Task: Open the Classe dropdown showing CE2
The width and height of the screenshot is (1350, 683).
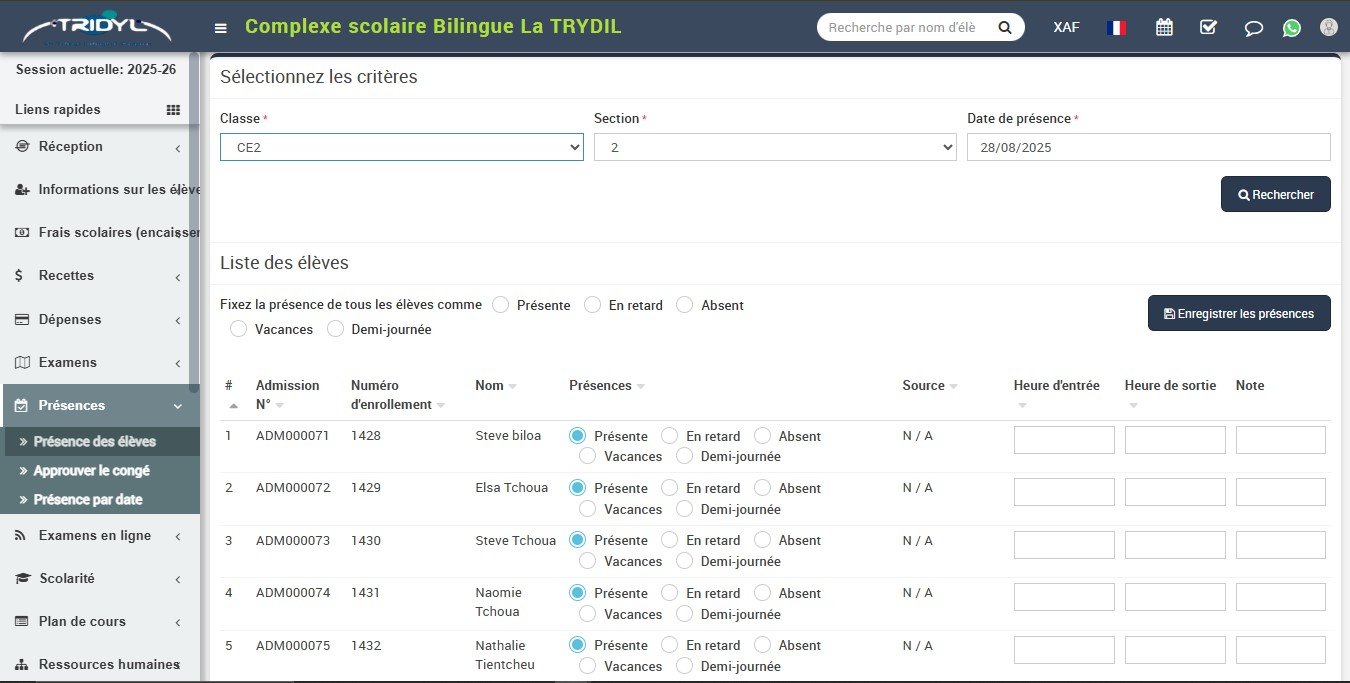Action: (x=401, y=147)
